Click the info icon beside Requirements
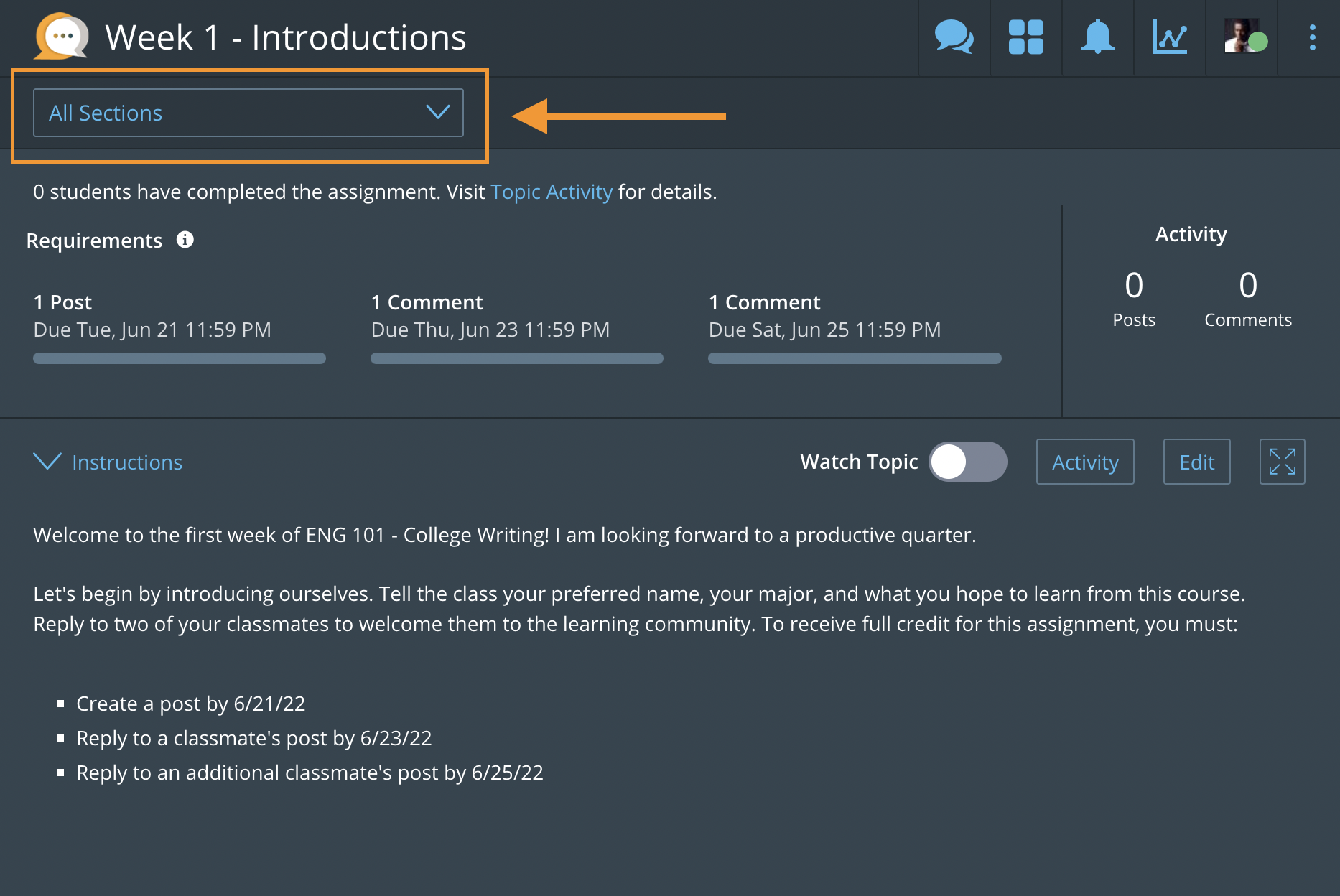1340x896 pixels. click(185, 240)
